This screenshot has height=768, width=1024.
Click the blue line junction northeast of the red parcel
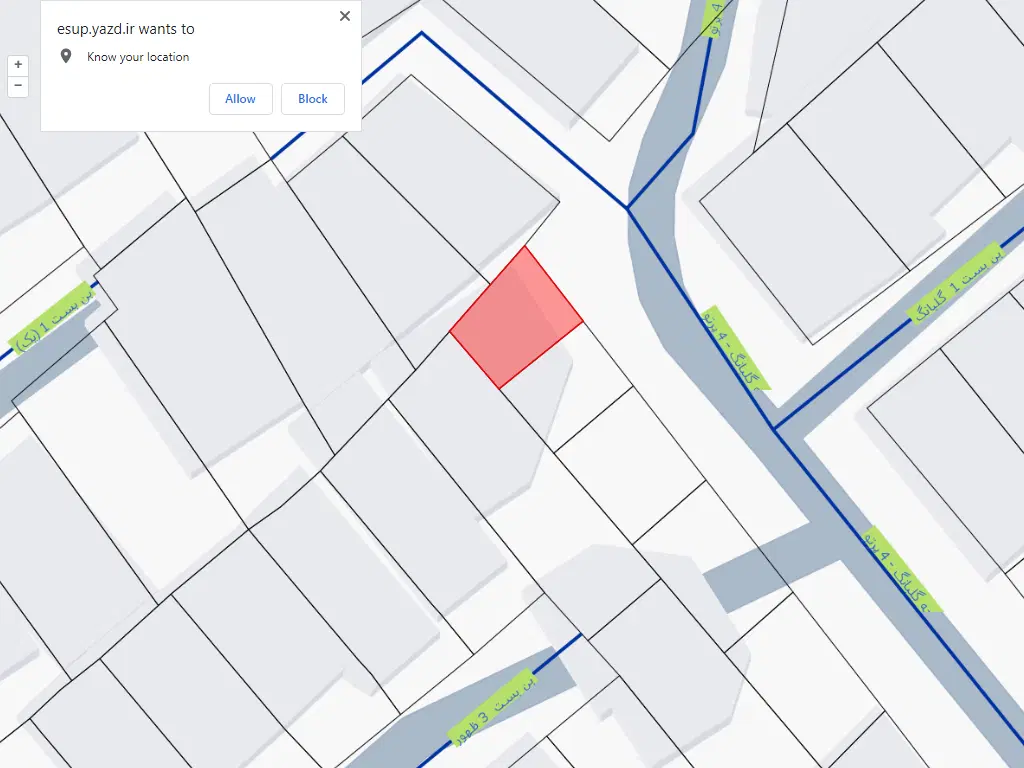click(x=628, y=208)
